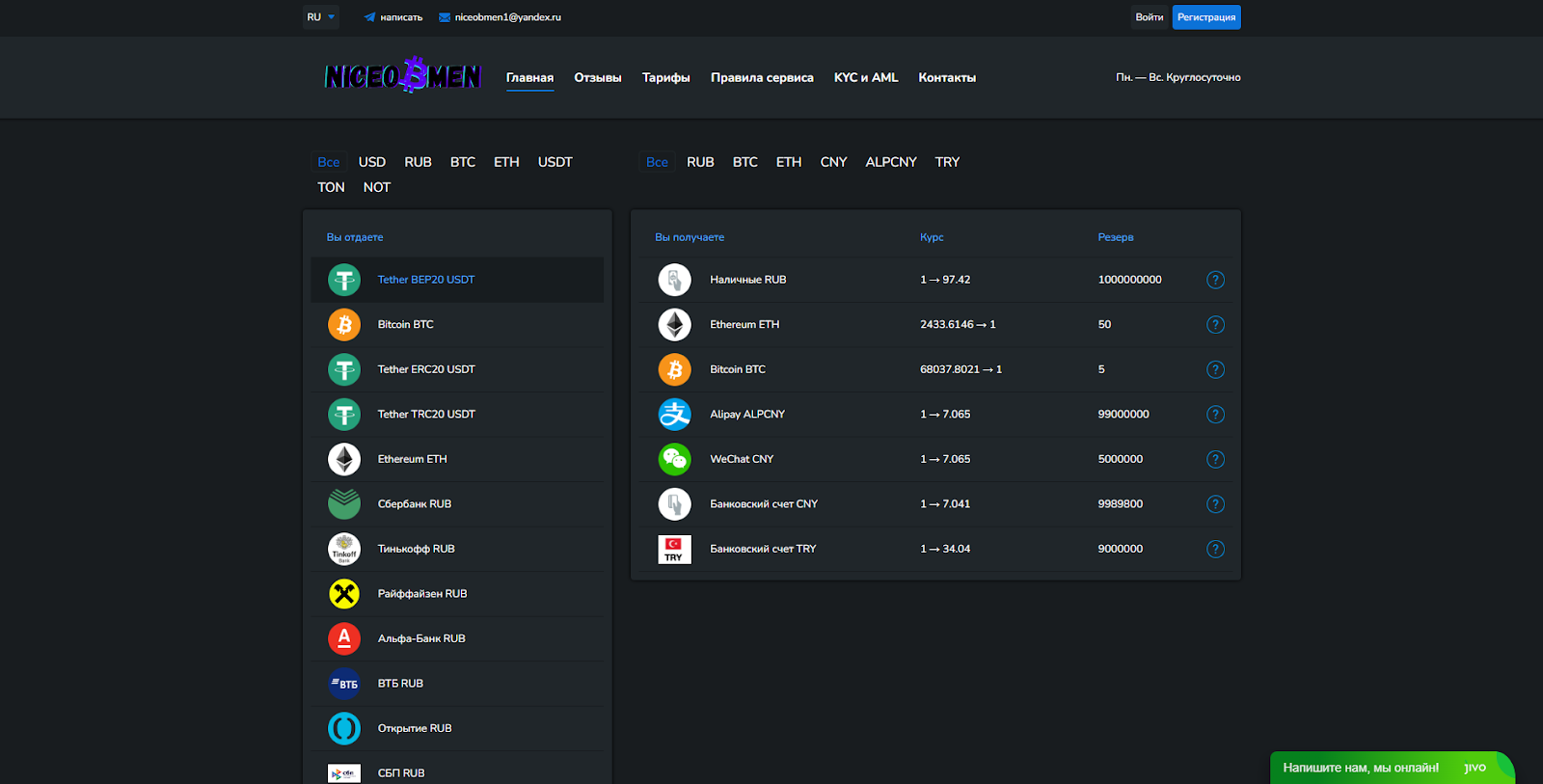Click the Alfa-Bank red icon
Screen dimensions: 1543x784
(344, 638)
